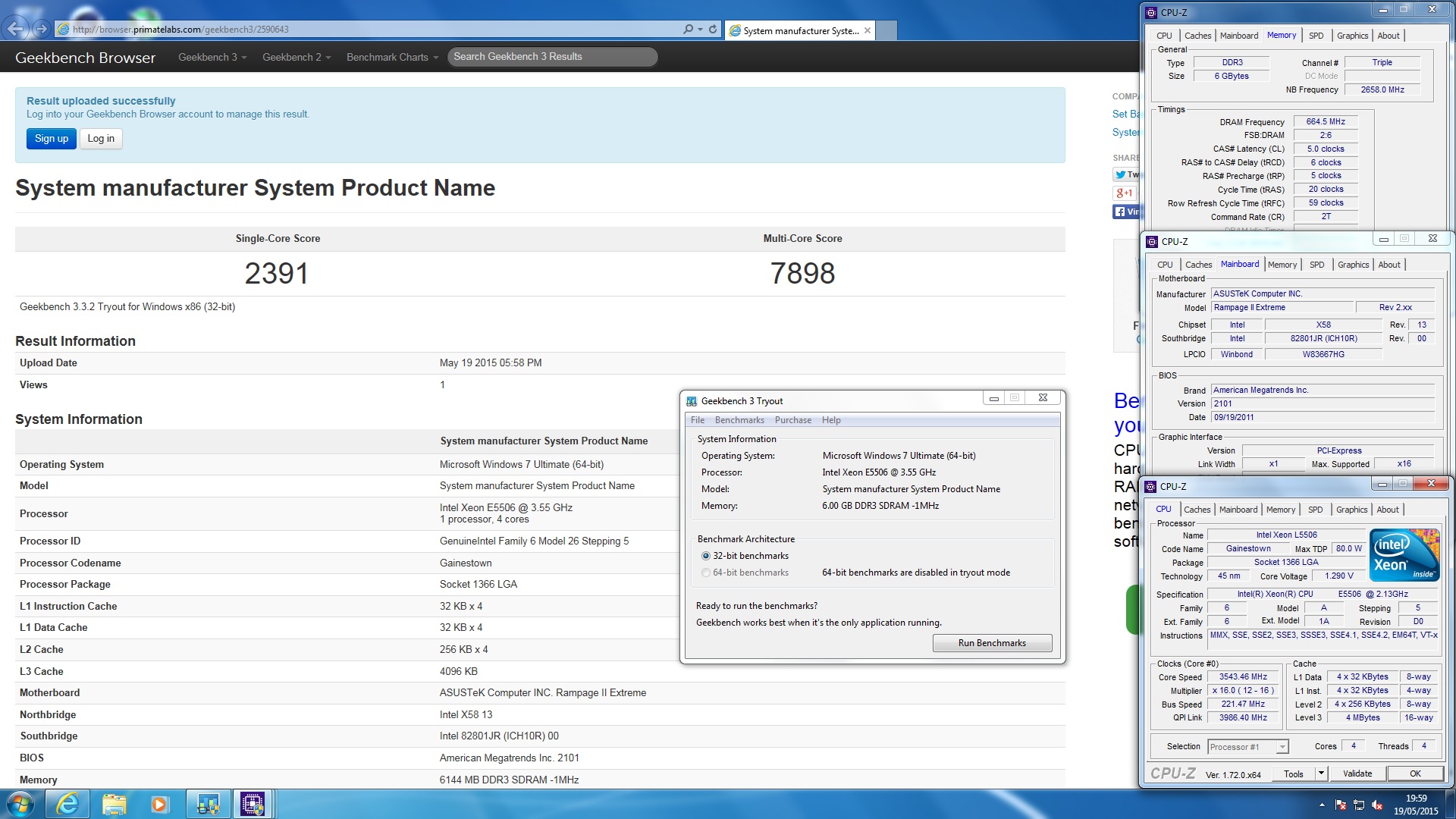Viewport: 1456px width, 819px height.
Task: Select Memory tab in bottom CPU-Z window
Action: [1280, 510]
